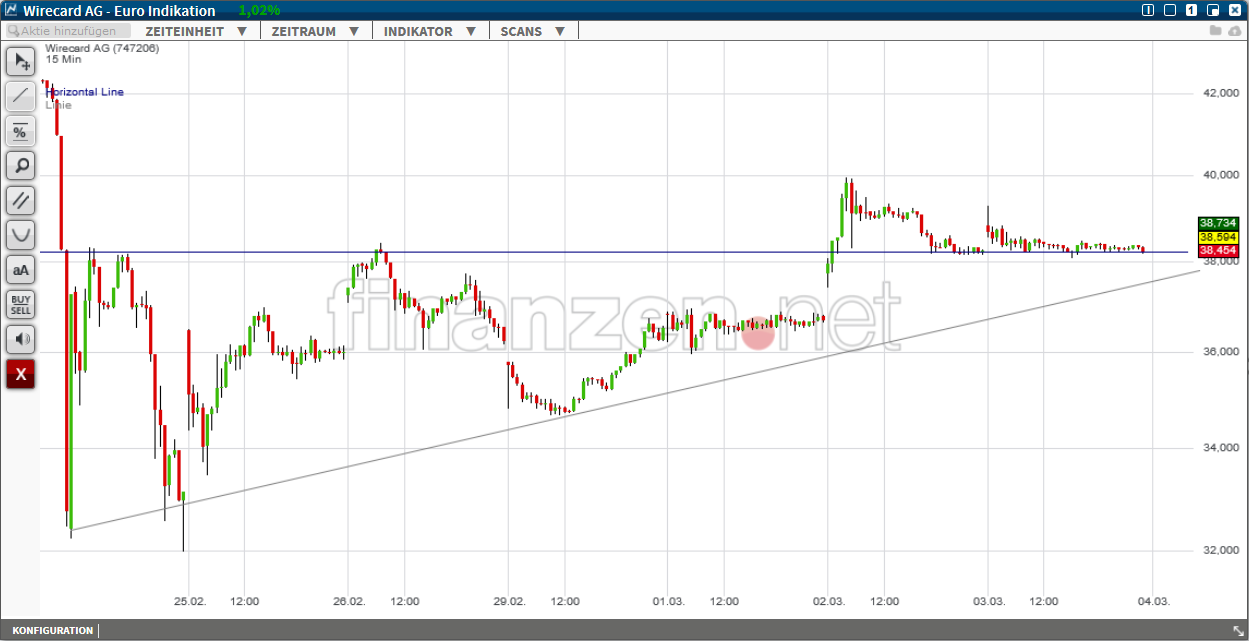The image size is (1249, 641).
Task: Click the 36,000 price axis label
Action: coord(1219,352)
